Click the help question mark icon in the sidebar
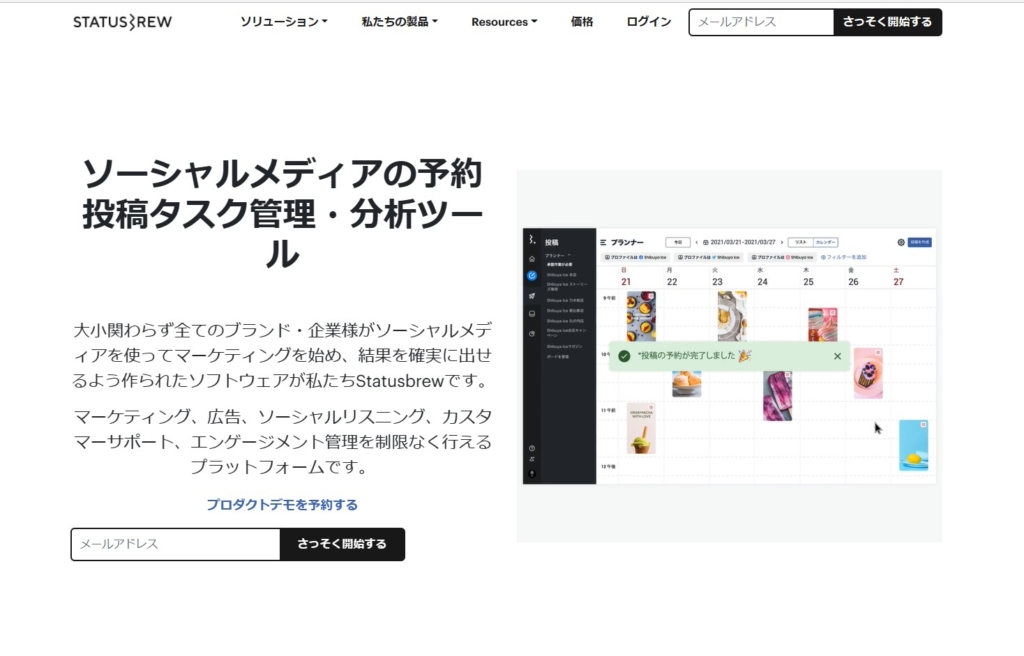This screenshot has height=656, width=1024. pyautogui.click(x=532, y=448)
